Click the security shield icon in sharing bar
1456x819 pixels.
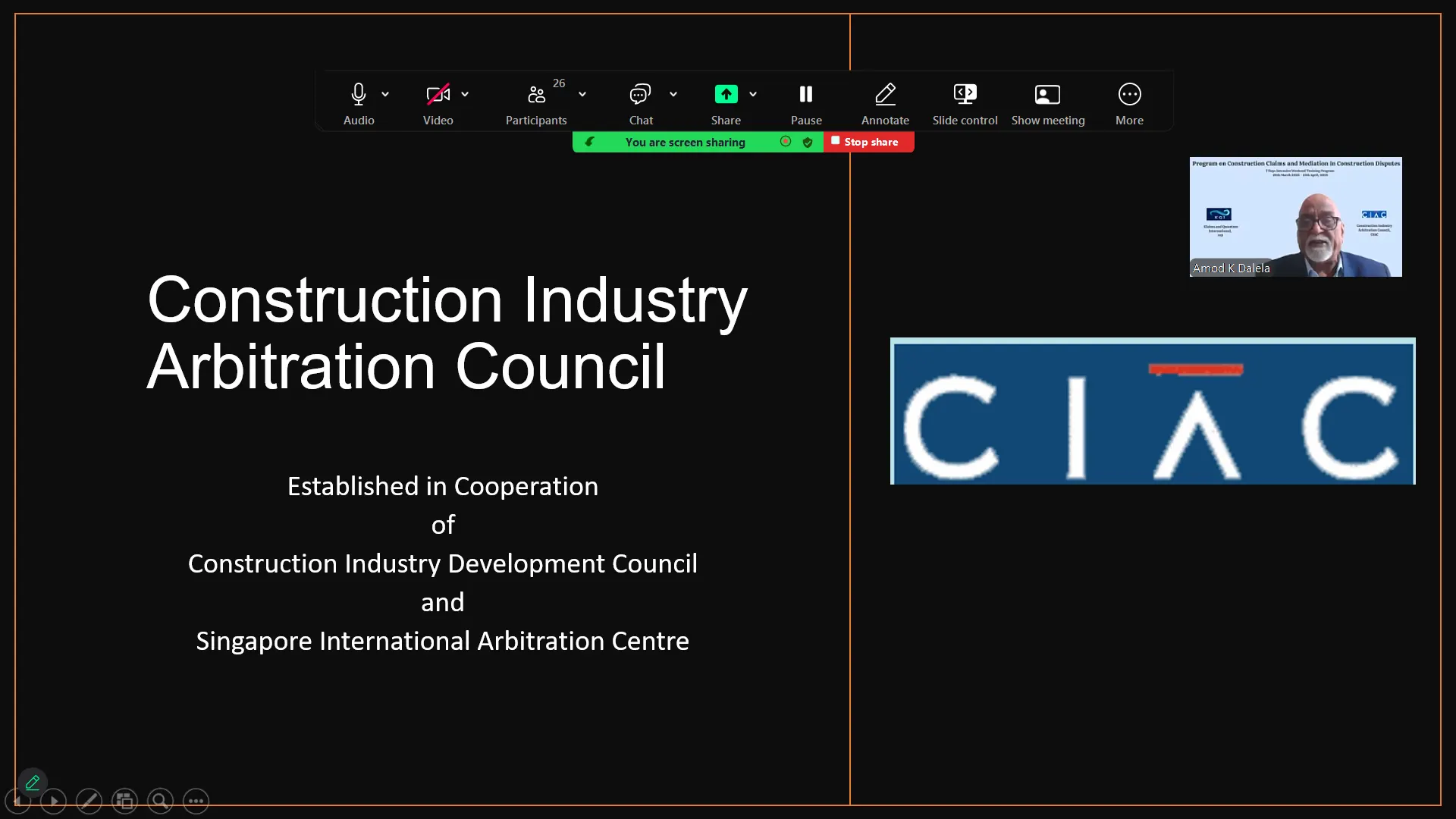pyautogui.click(x=808, y=142)
